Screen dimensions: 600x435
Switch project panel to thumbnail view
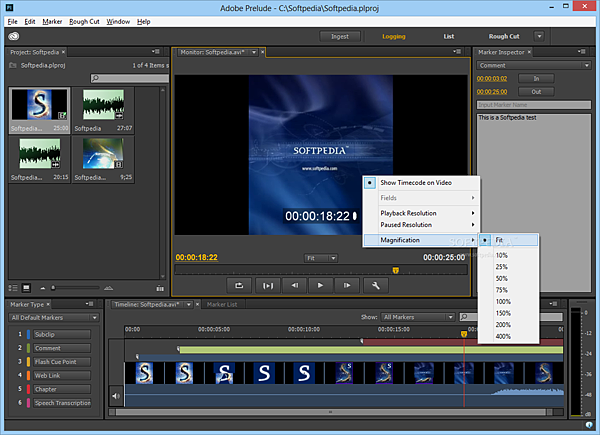[x=26, y=288]
